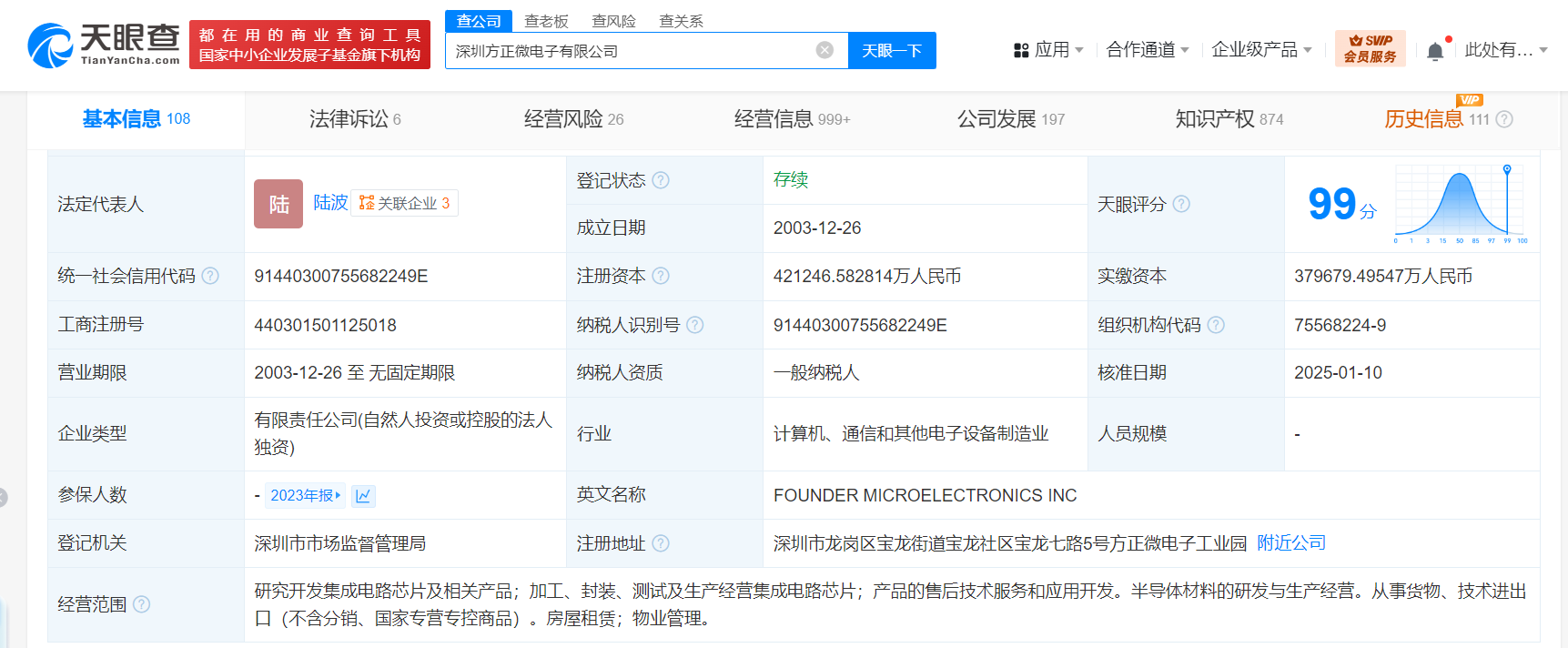Click help icon next to 注册地址
Screen dimensions: 1568x648
661,543
